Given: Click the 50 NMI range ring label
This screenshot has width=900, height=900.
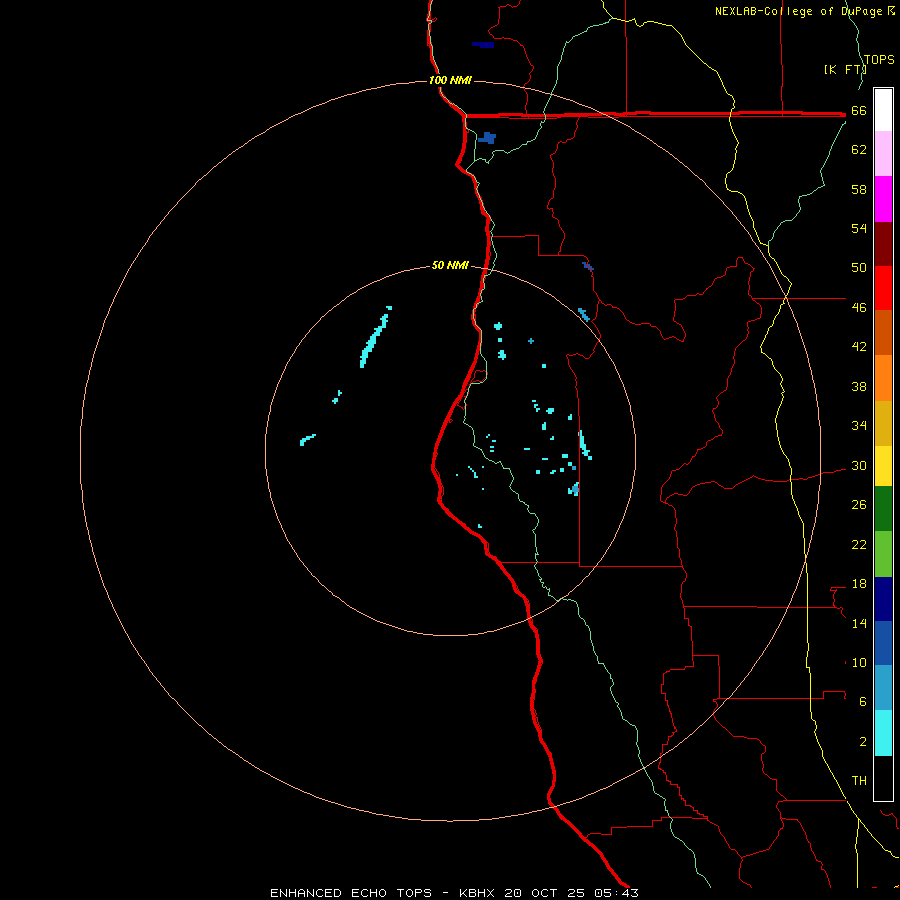Looking at the screenshot, I should (x=450, y=265).
